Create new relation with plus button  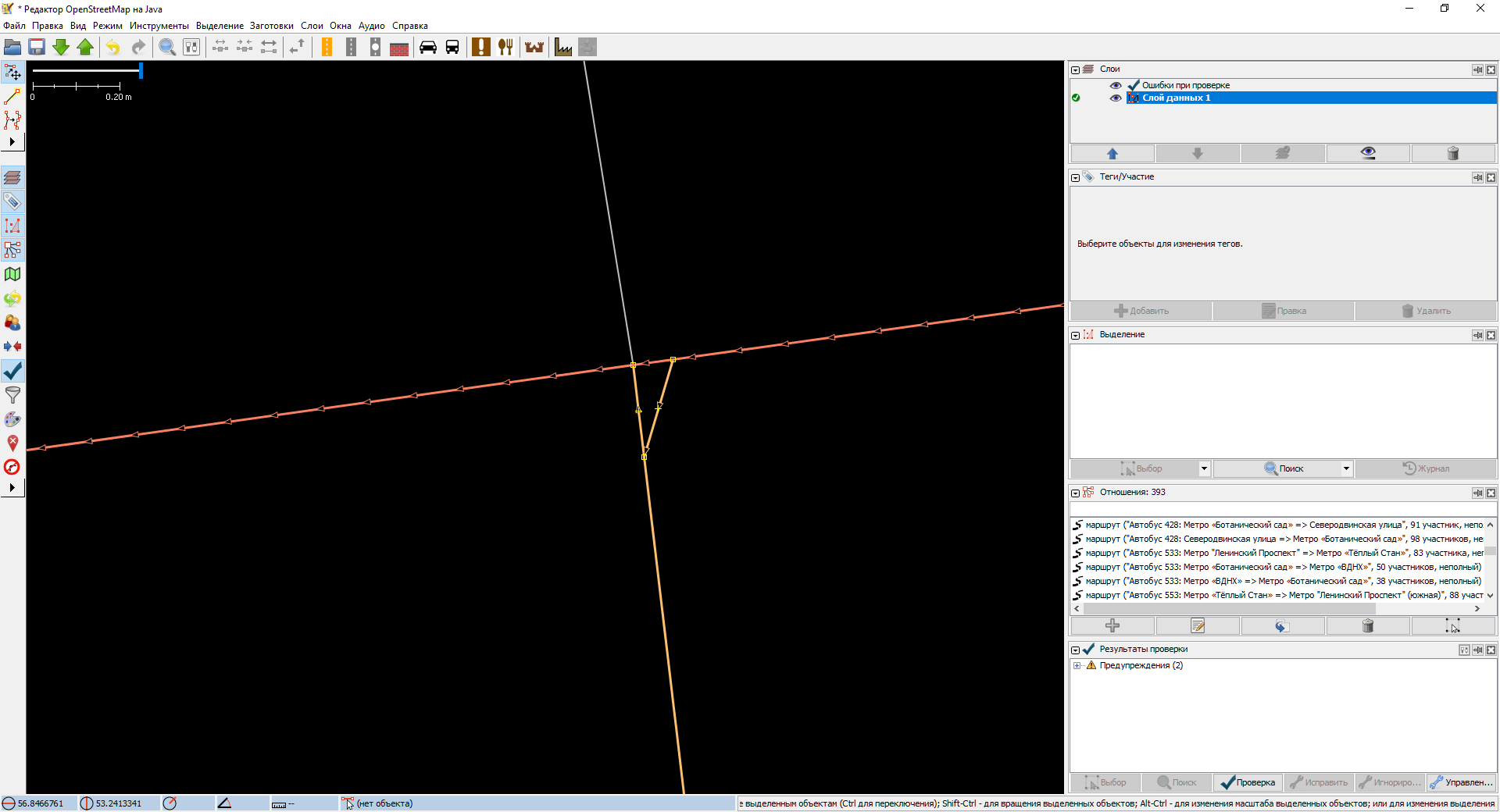[x=1112, y=625]
